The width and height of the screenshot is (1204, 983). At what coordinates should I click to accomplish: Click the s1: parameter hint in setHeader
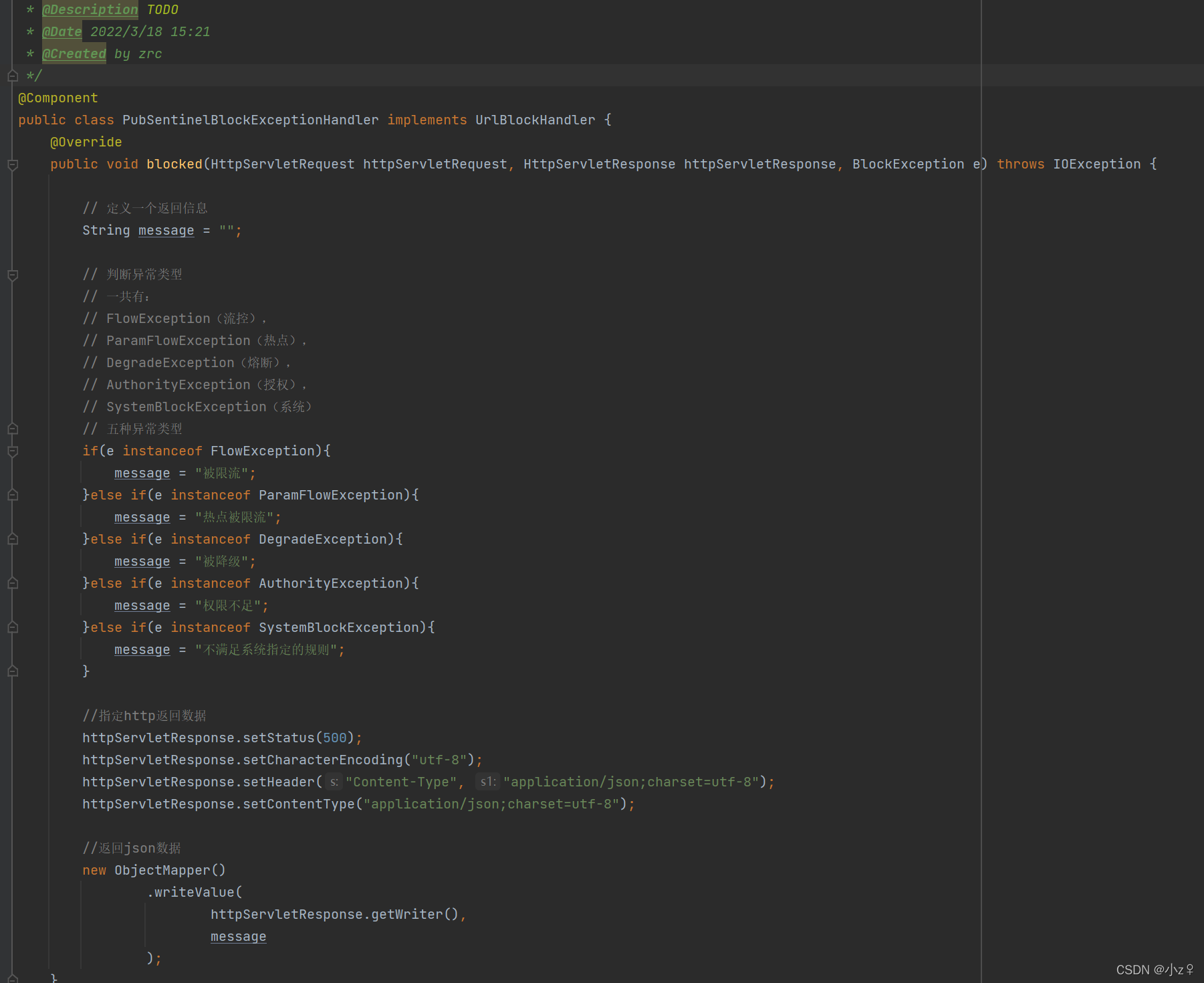pos(488,782)
